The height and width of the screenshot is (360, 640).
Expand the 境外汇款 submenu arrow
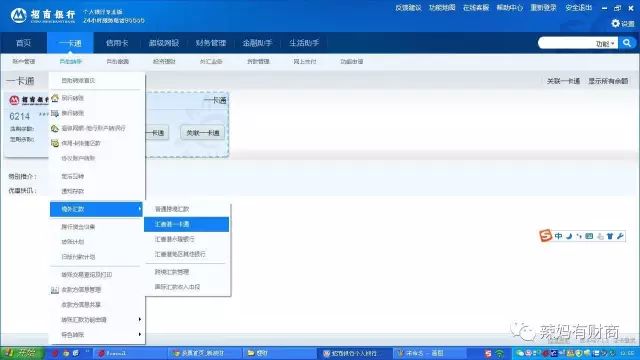point(140,209)
